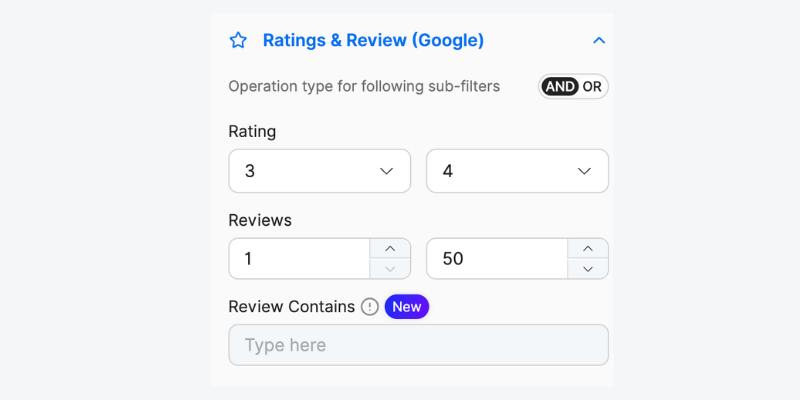The image size is (800, 400).
Task: Select the AND operation type
Action: (x=560, y=87)
